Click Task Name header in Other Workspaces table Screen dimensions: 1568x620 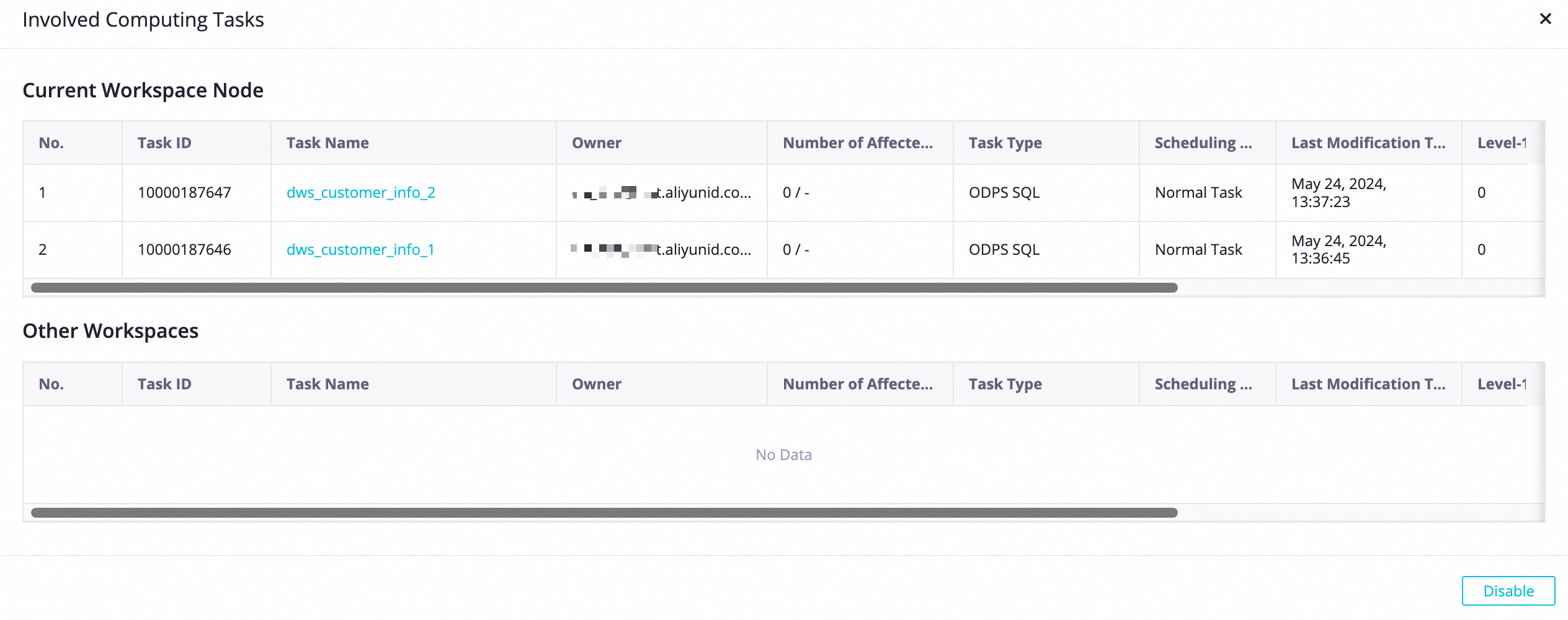click(327, 384)
